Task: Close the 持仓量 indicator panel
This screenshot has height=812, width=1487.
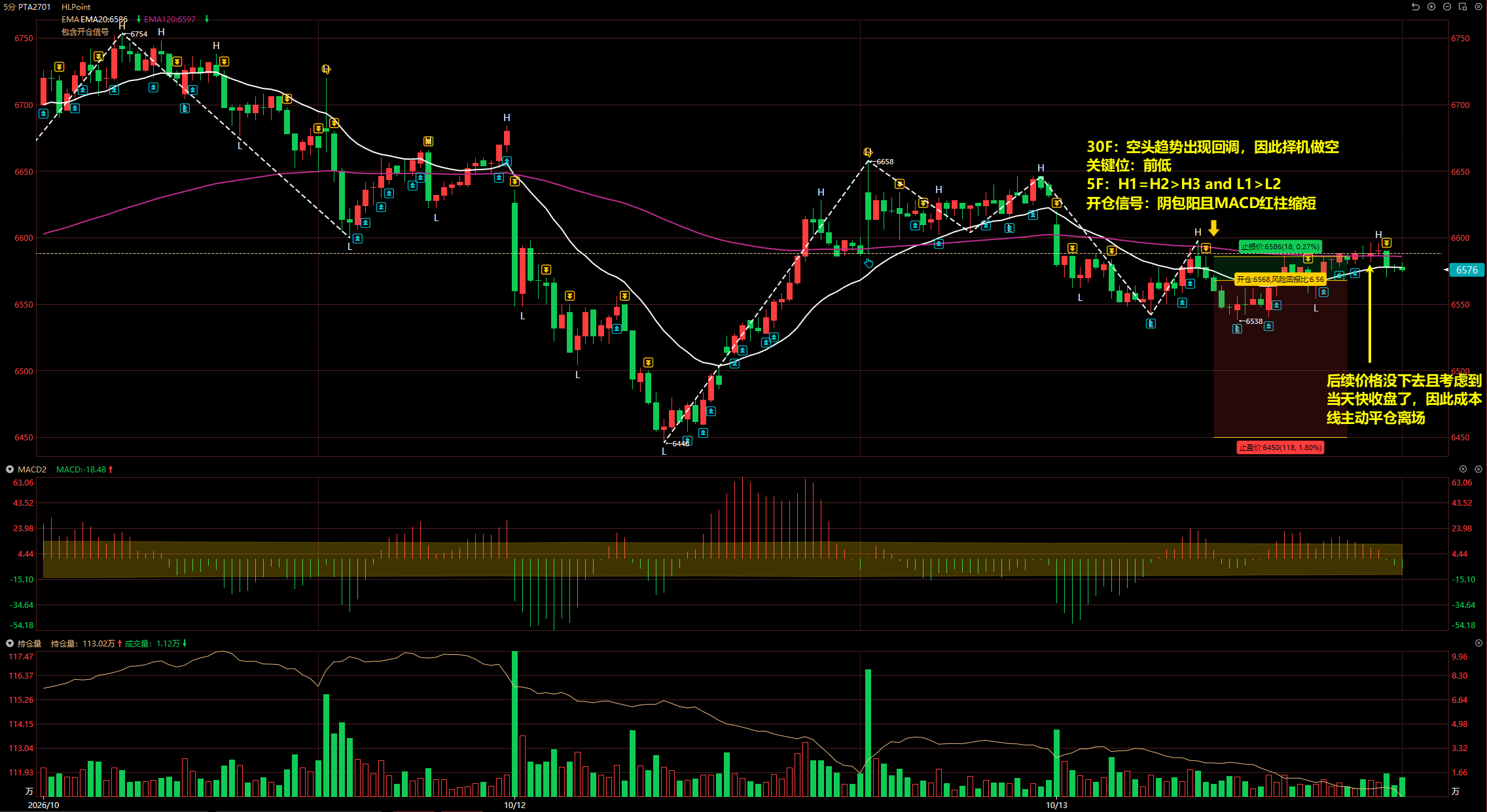Action: pyautogui.click(x=1478, y=643)
